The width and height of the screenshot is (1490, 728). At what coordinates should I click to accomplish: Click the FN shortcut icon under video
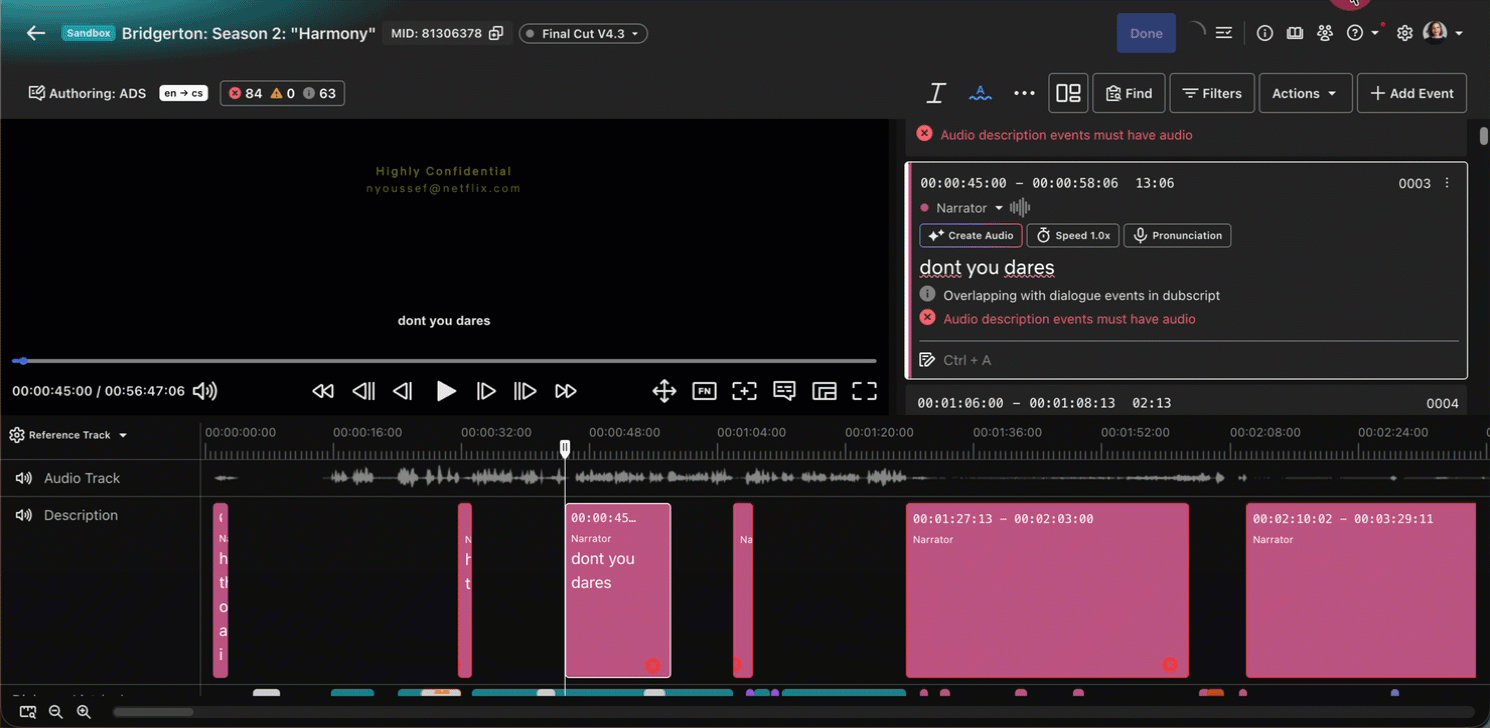[x=704, y=391]
